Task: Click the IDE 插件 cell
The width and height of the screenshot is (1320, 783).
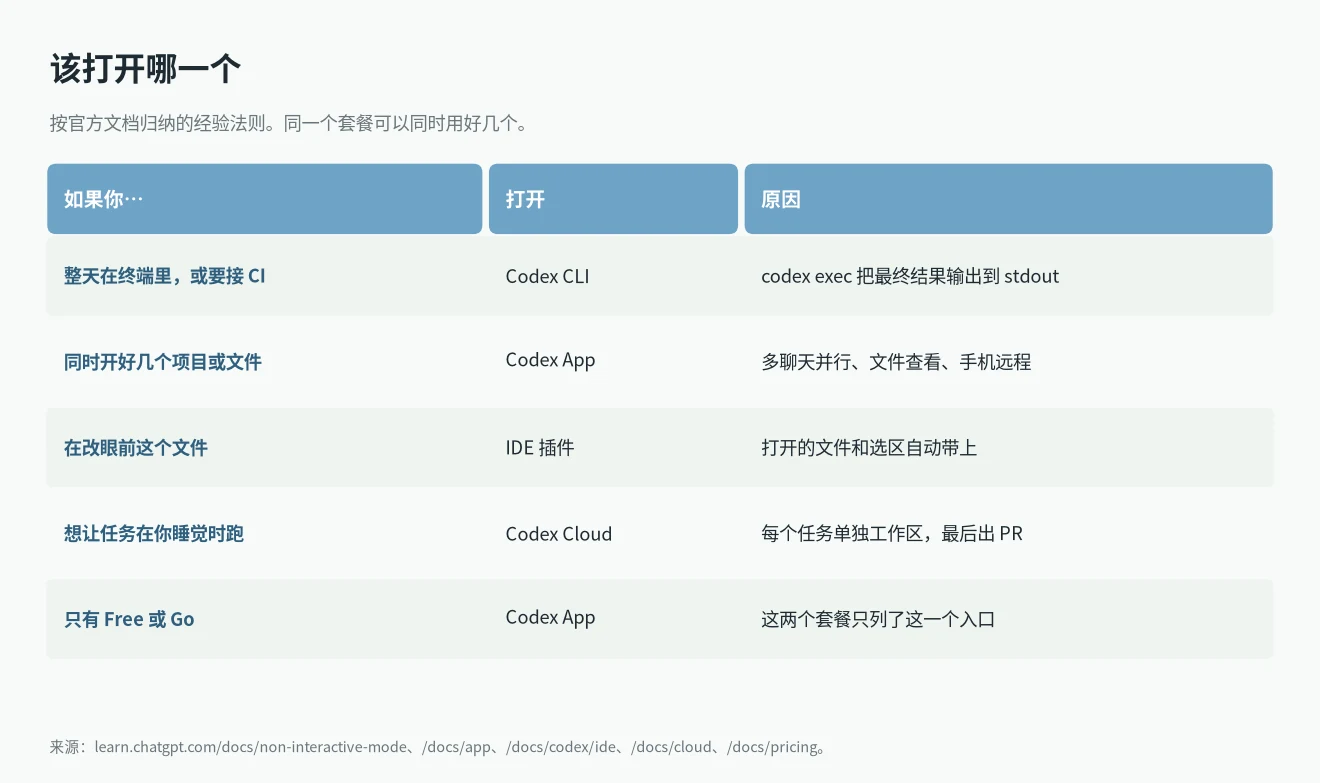Action: coord(540,448)
